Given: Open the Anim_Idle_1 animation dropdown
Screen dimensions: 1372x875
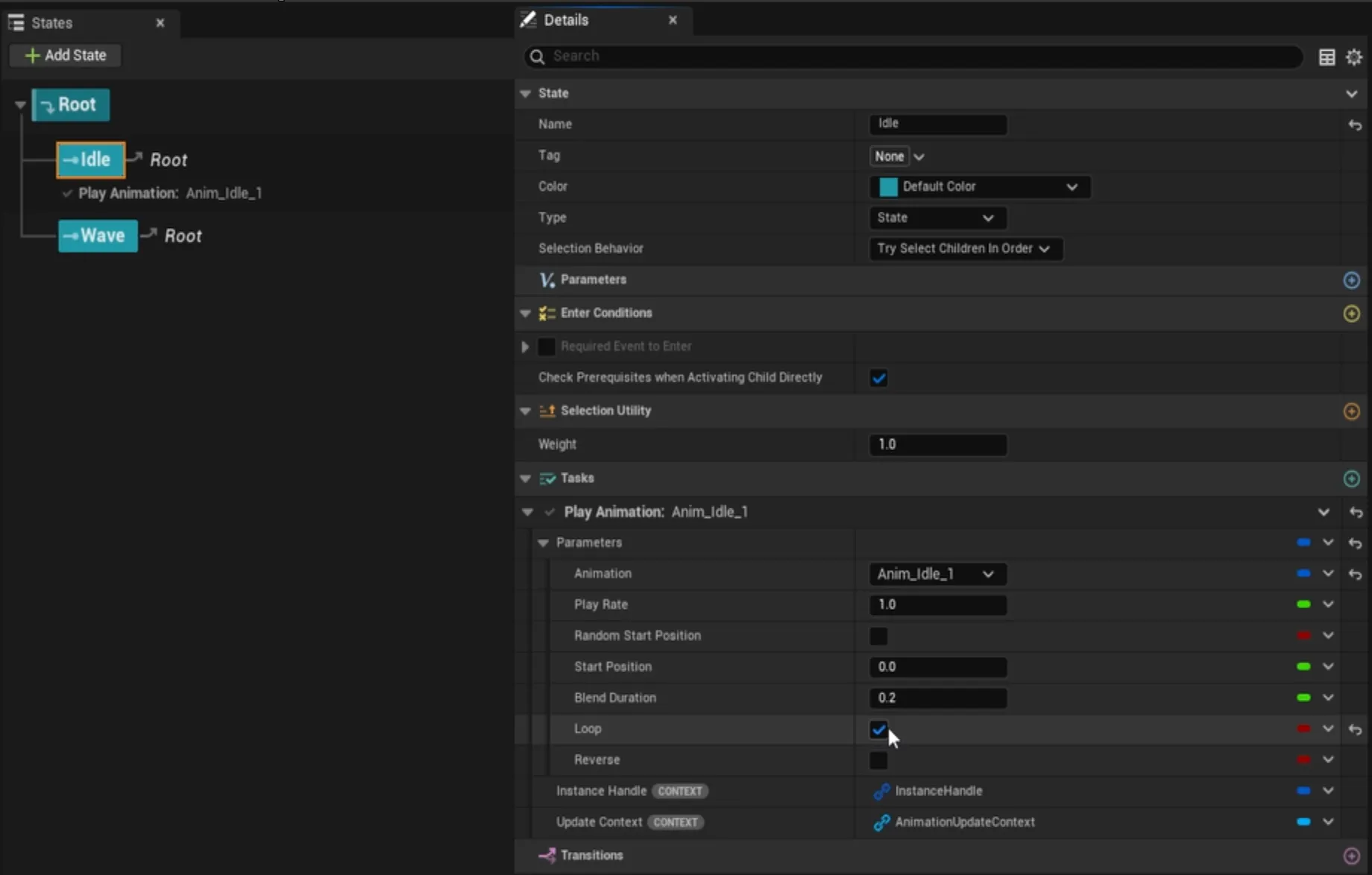Looking at the screenshot, I should (x=938, y=574).
